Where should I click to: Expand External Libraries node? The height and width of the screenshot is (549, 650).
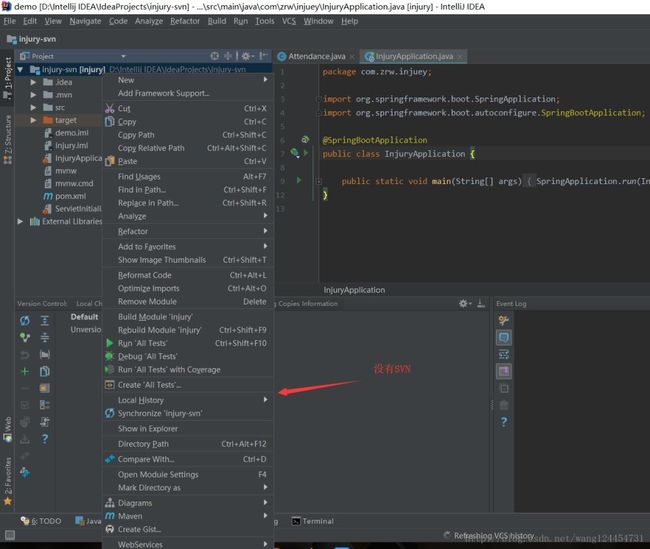(x=20, y=221)
